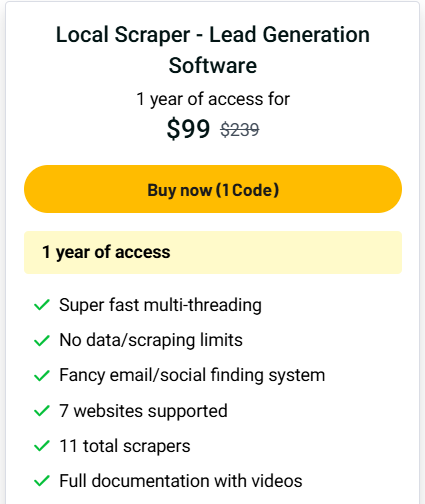Click checkmark icon beside Full documentation with videos
This screenshot has height=504, width=425.
pyautogui.click(x=42, y=481)
